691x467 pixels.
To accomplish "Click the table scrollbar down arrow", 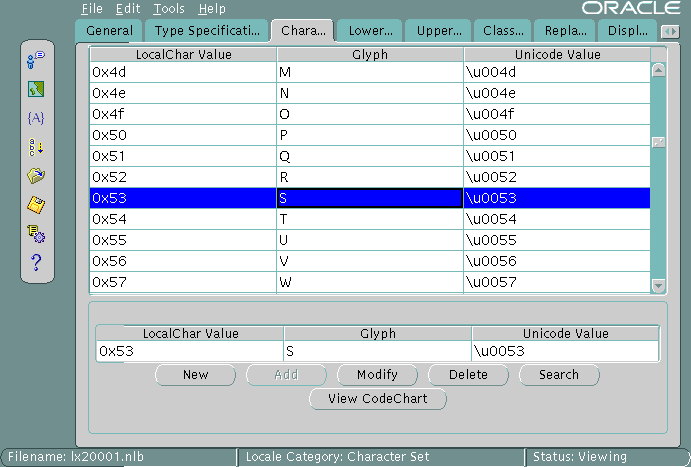I will click(x=658, y=285).
